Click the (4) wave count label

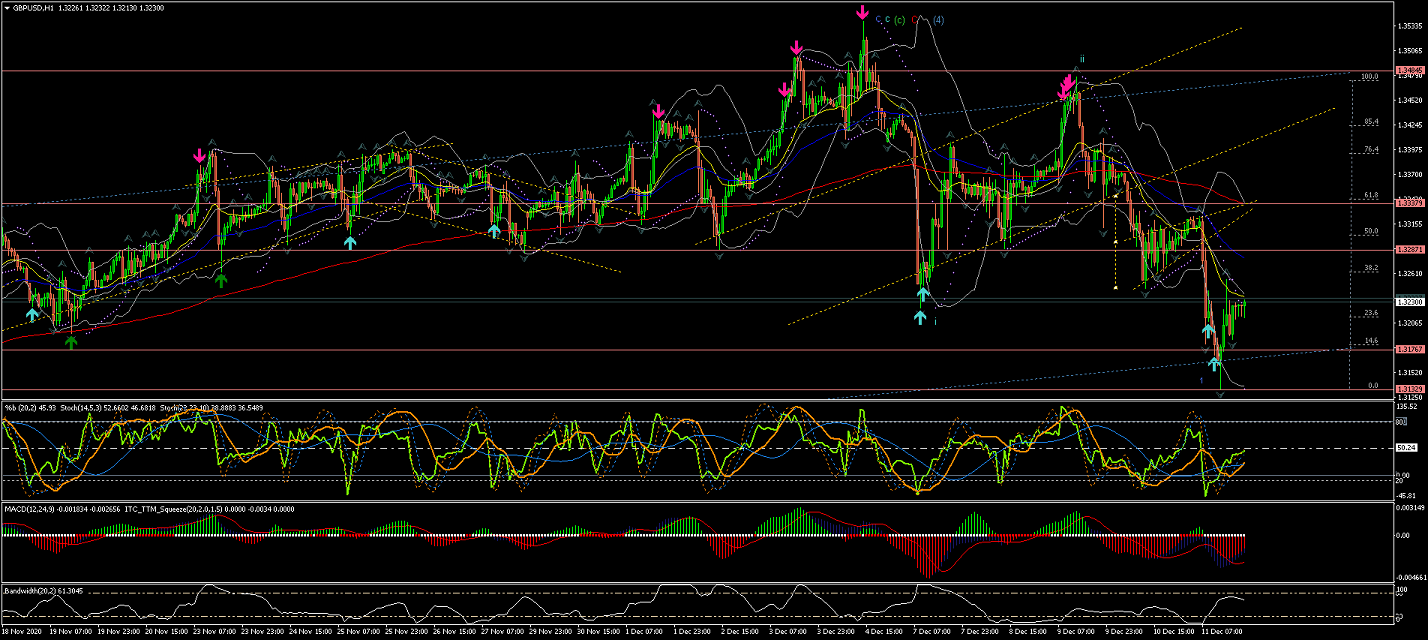pos(939,20)
